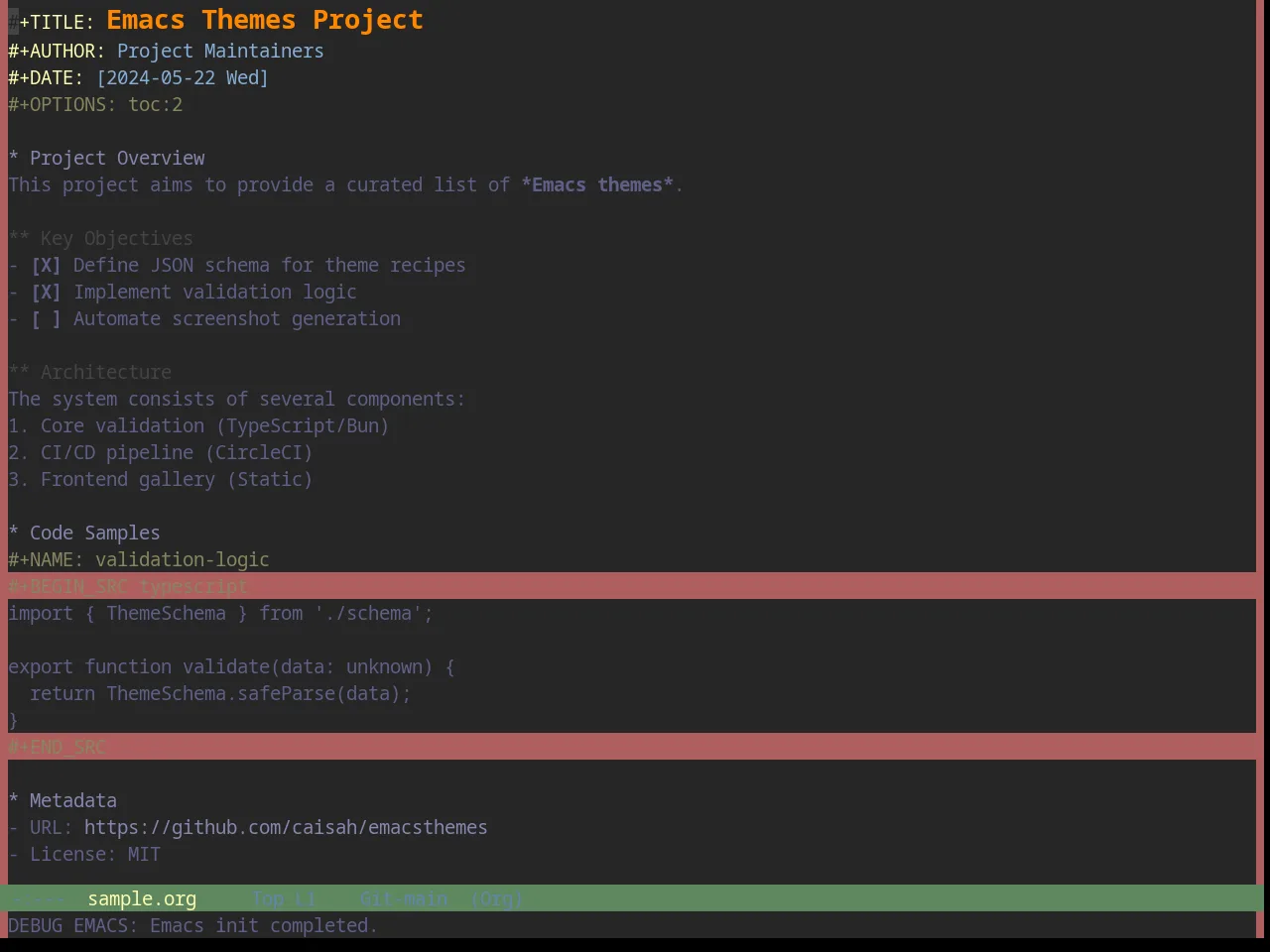
Task: Fold the BEGIN_SRC typescript block line
Action: [632, 586]
